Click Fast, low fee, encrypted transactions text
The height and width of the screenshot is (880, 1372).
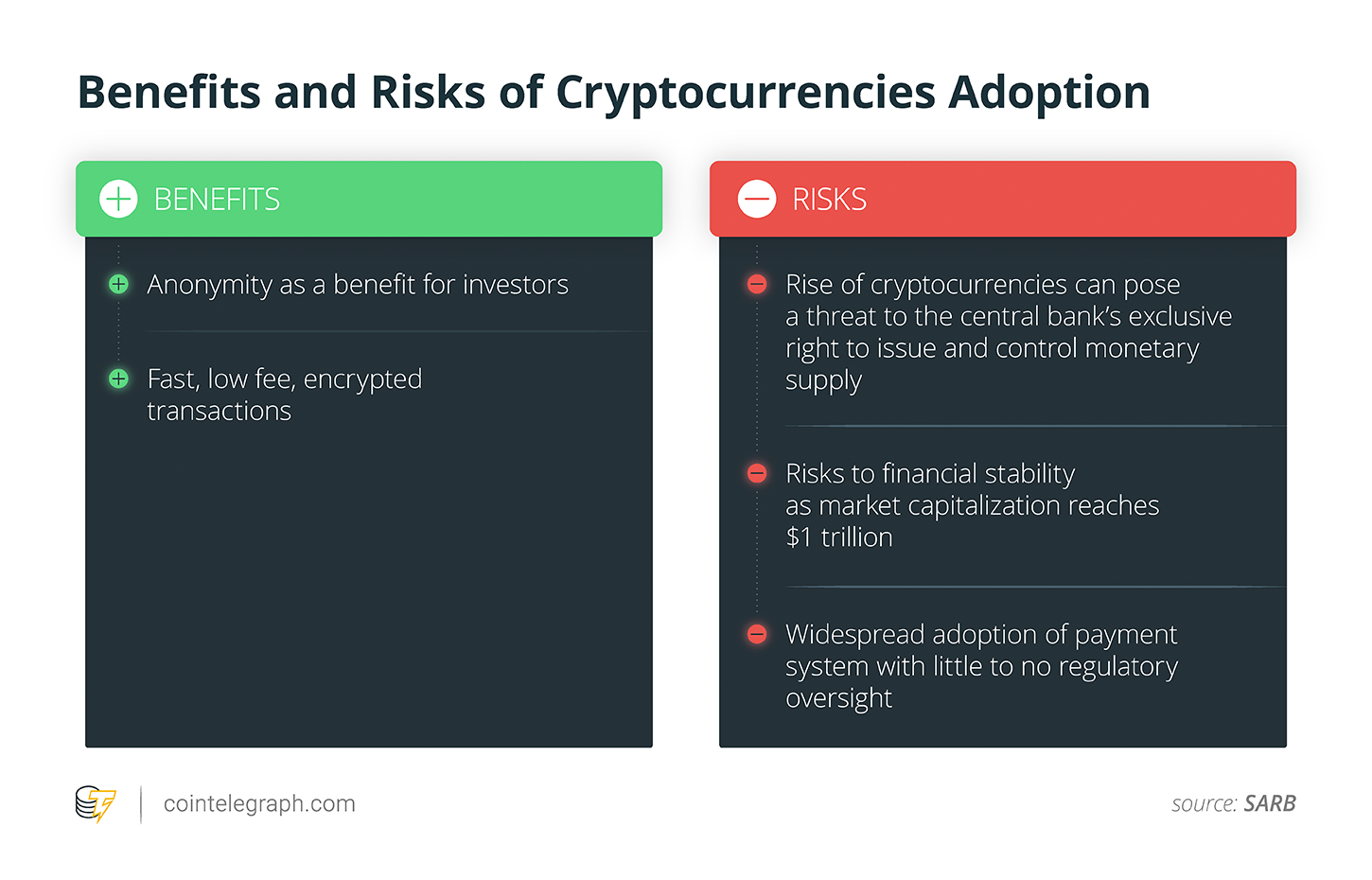(x=285, y=395)
